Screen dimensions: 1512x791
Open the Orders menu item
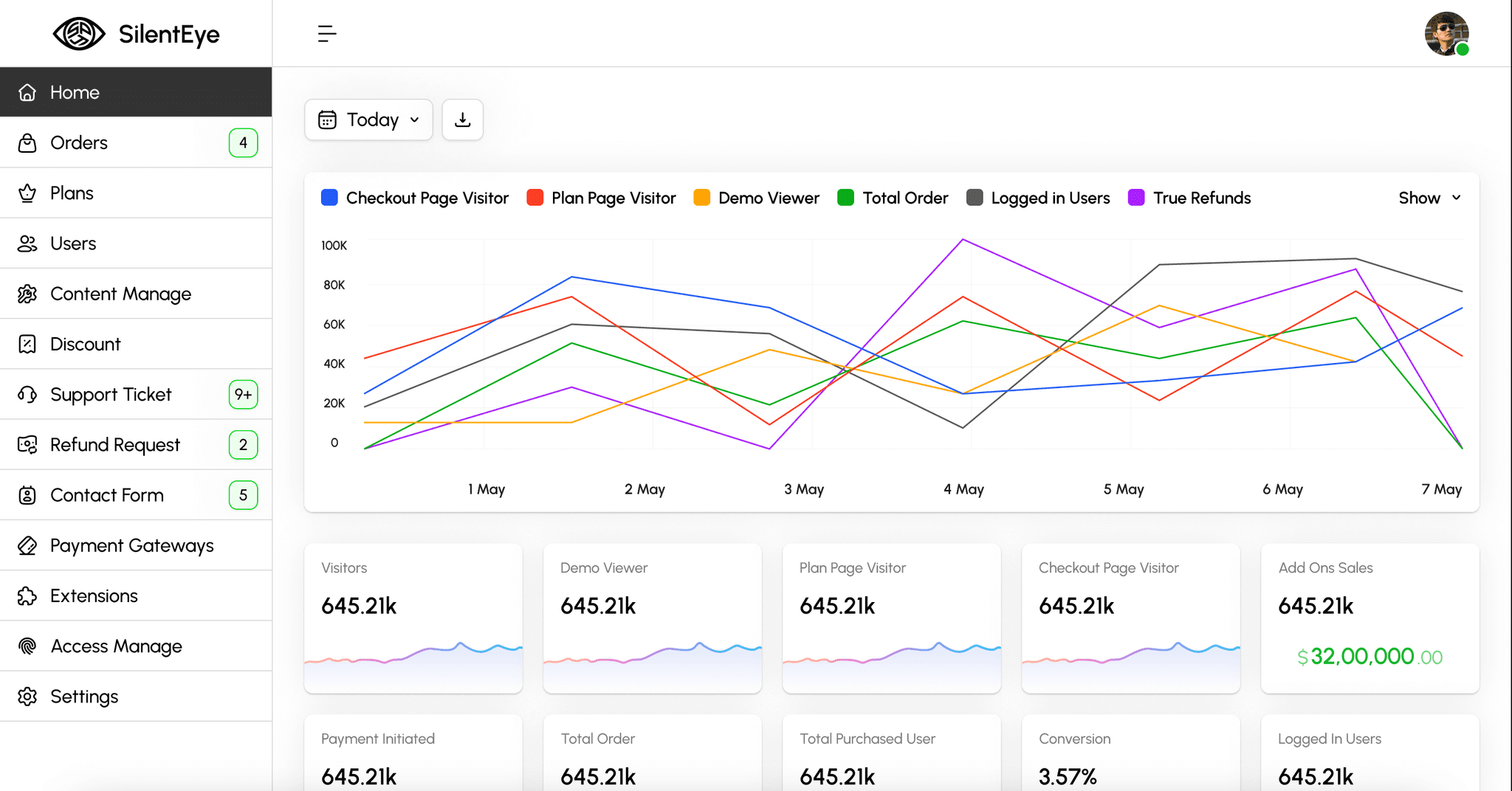[136, 142]
